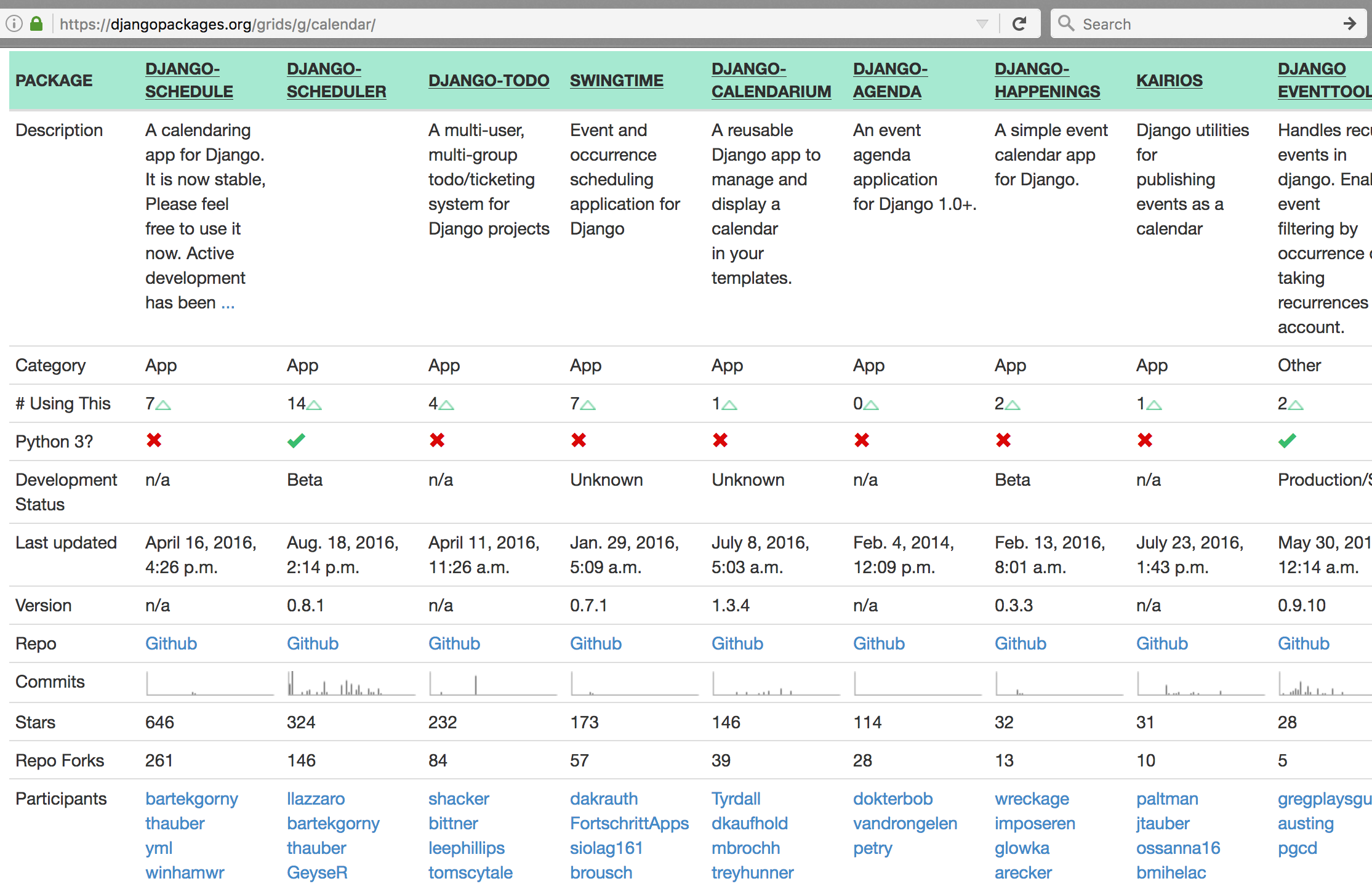Open the DJANGO-CALENDARIUM package link

(x=771, y=80)
